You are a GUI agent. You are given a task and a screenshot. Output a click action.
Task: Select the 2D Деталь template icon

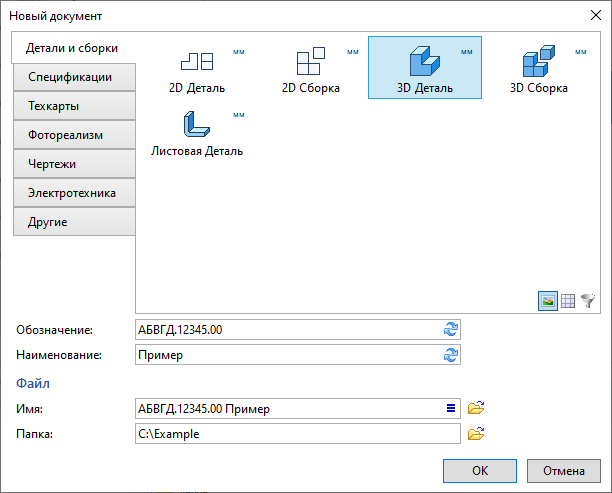click(x=197, y=62)
